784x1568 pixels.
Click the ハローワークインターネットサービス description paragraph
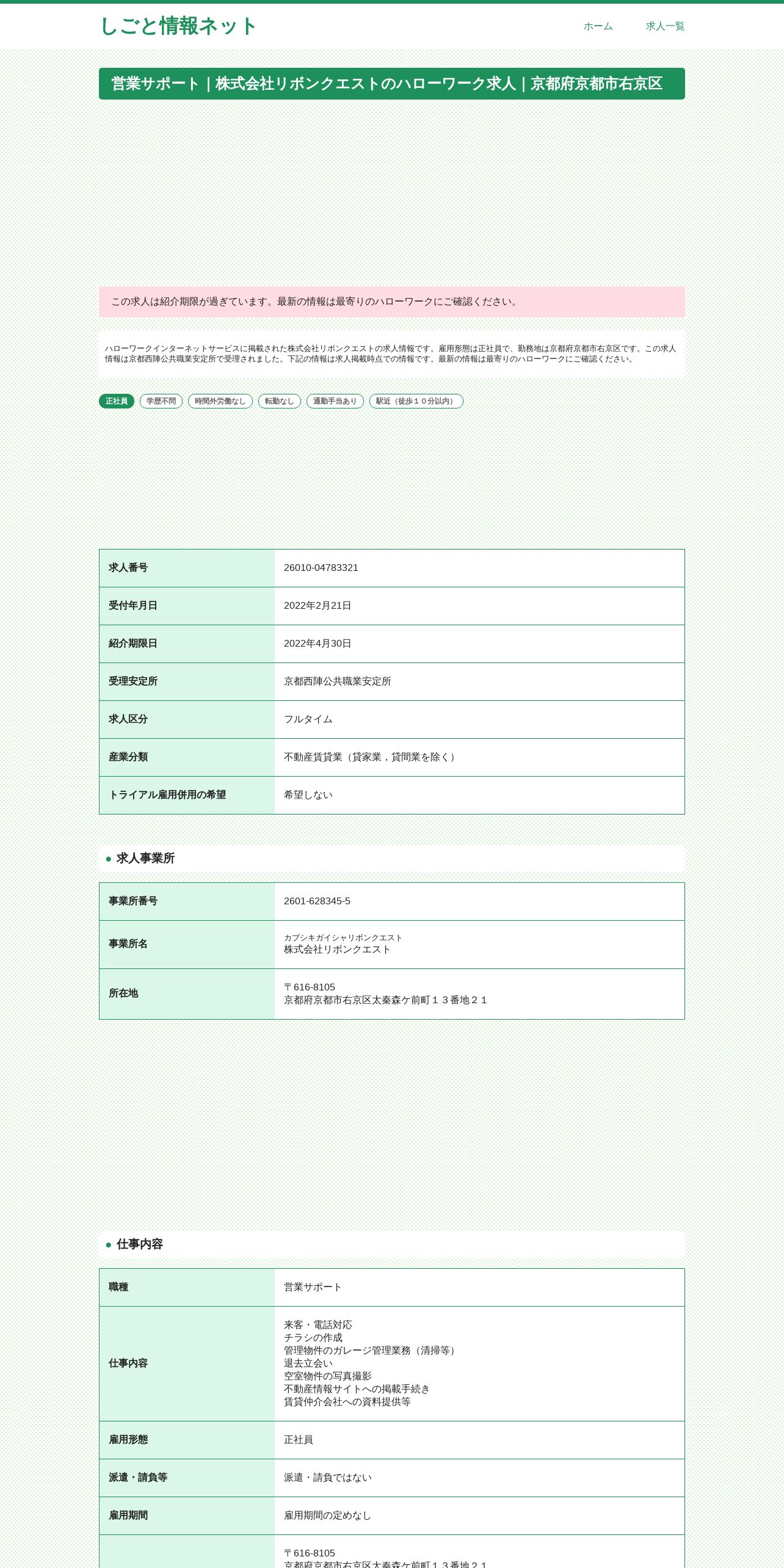(392, 354)
